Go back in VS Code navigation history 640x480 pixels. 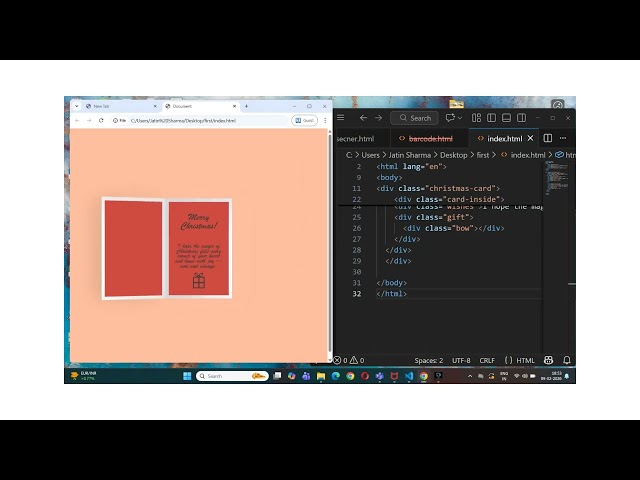tap(363, 118)
